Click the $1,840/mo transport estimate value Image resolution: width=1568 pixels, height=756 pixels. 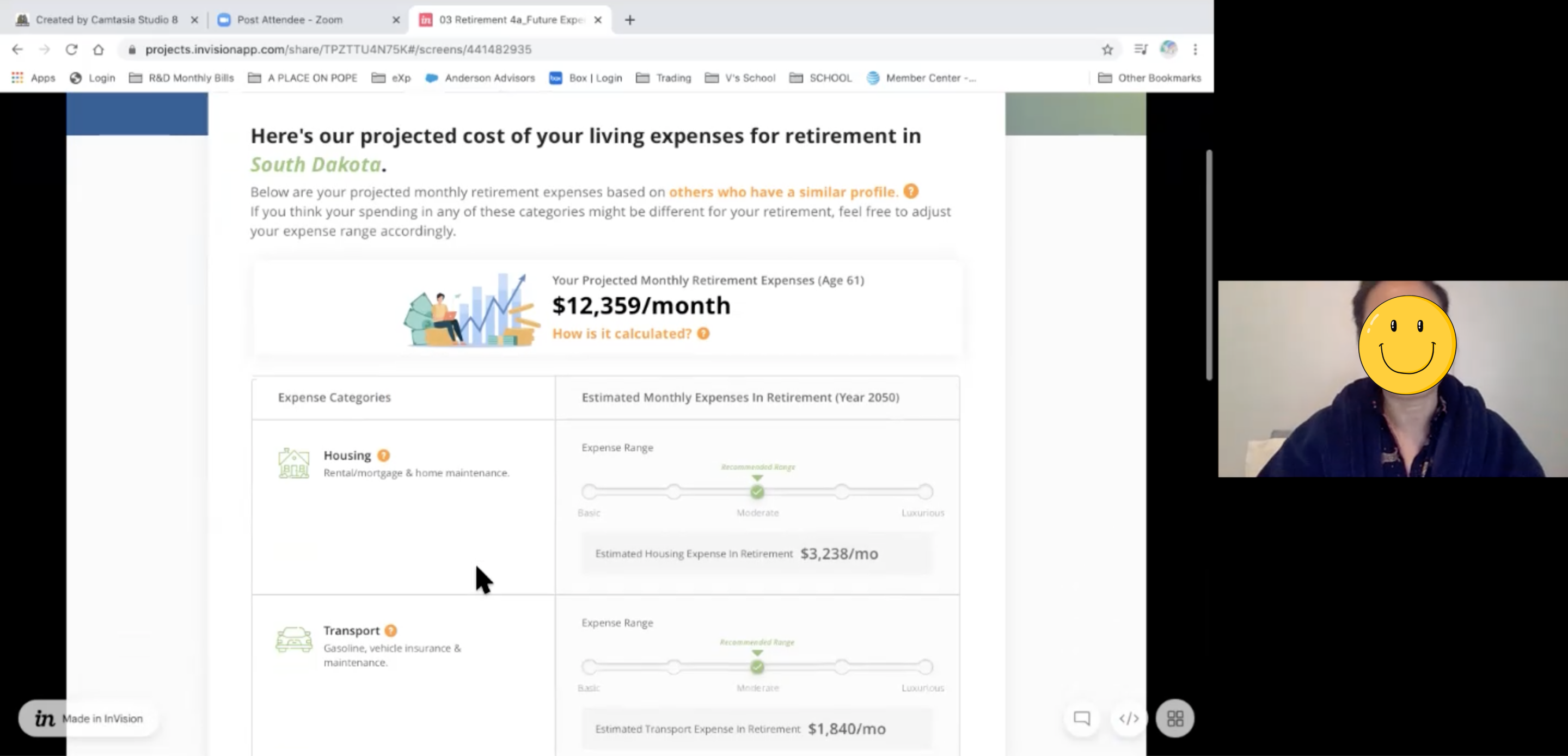[847, 729]
